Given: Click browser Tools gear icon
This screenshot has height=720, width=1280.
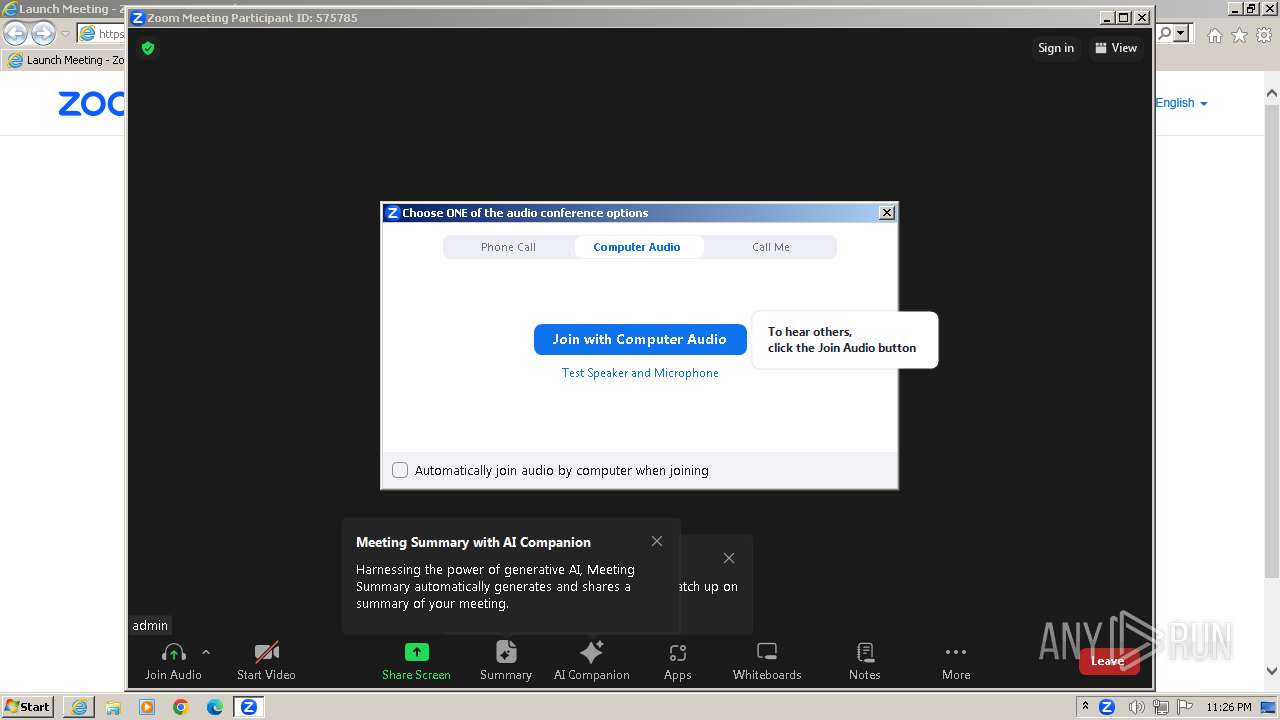Looking at the screenshot, I should click(1264, 35).
